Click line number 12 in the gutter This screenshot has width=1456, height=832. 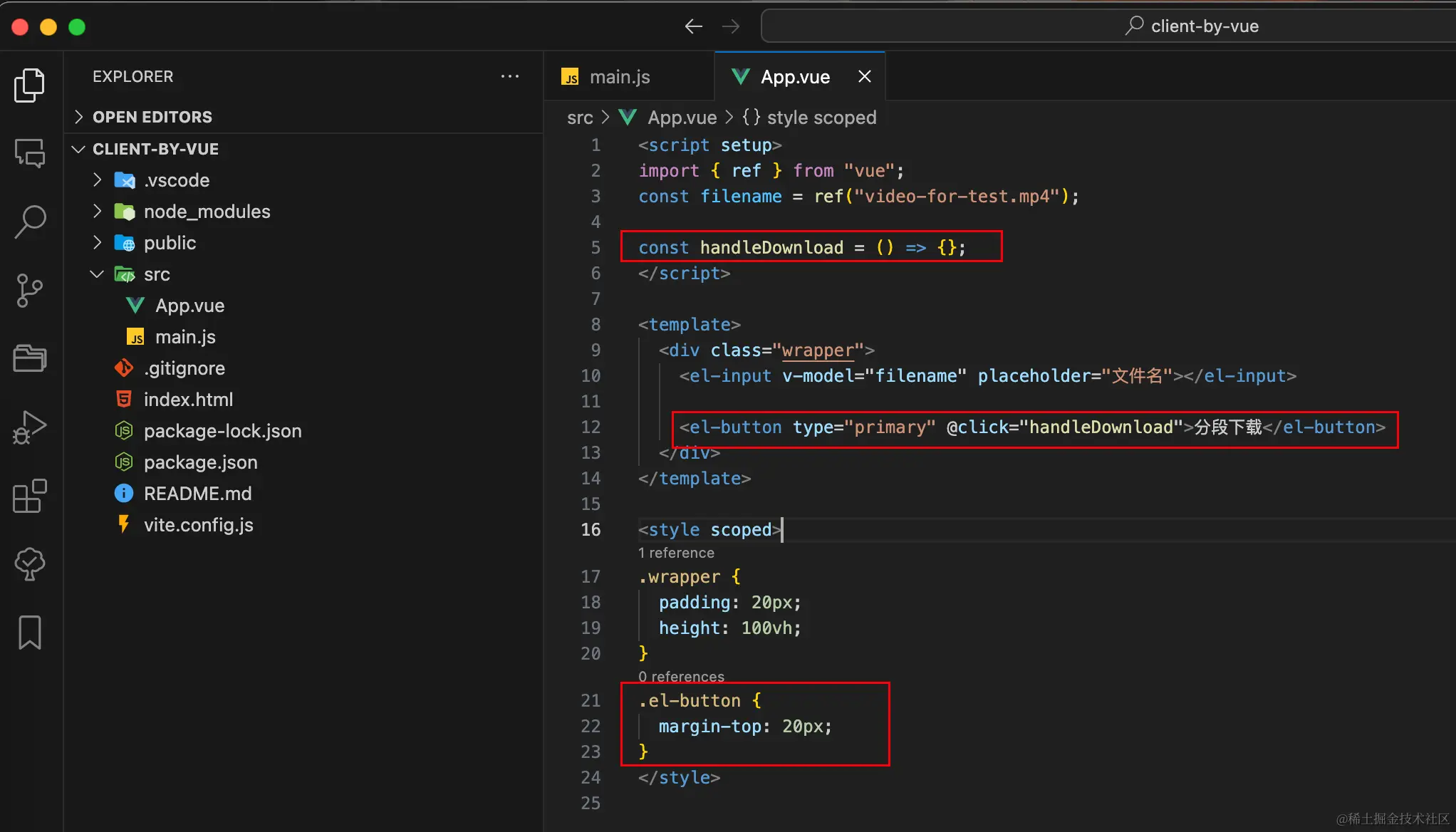tap(591, 427)
